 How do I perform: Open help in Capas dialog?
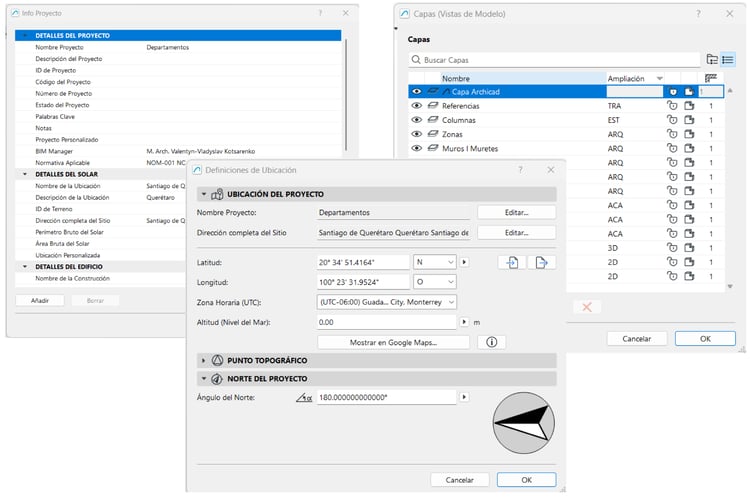point(698,14)
